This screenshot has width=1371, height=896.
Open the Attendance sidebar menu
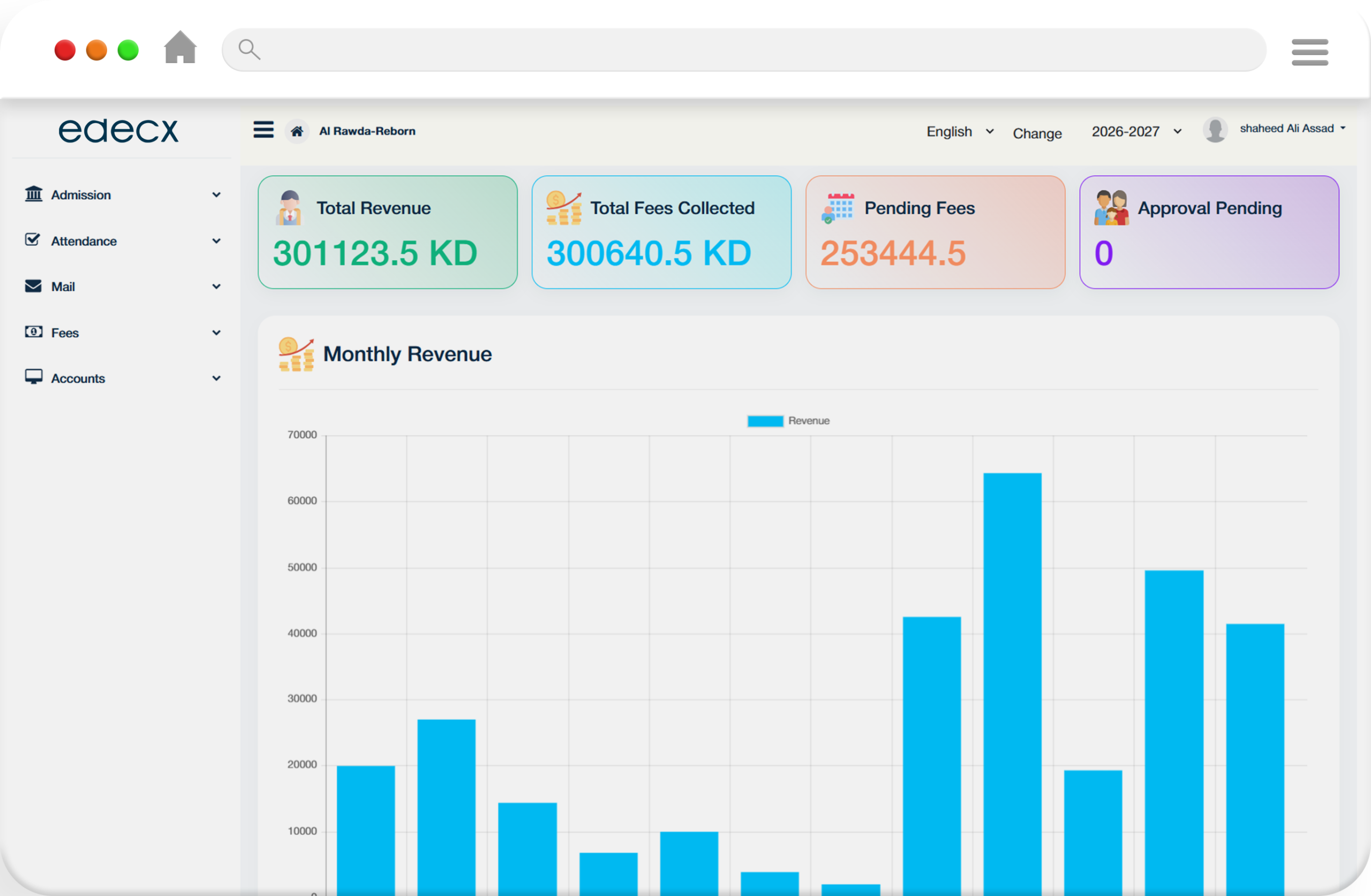pos(123,241)
